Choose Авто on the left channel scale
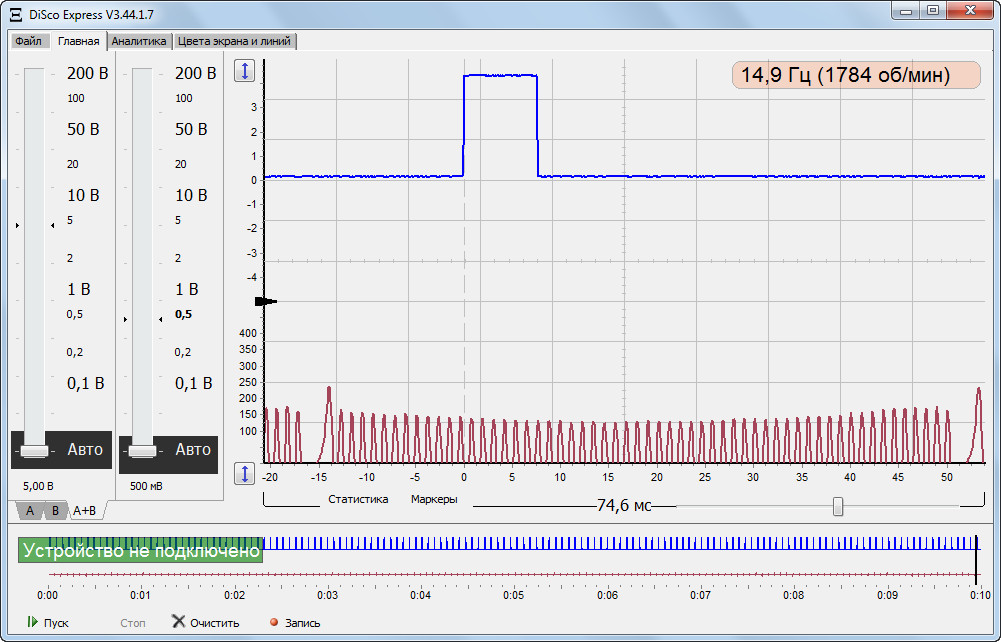The height and width of the screenshot is (642, 1001). (x=85, y=449)
